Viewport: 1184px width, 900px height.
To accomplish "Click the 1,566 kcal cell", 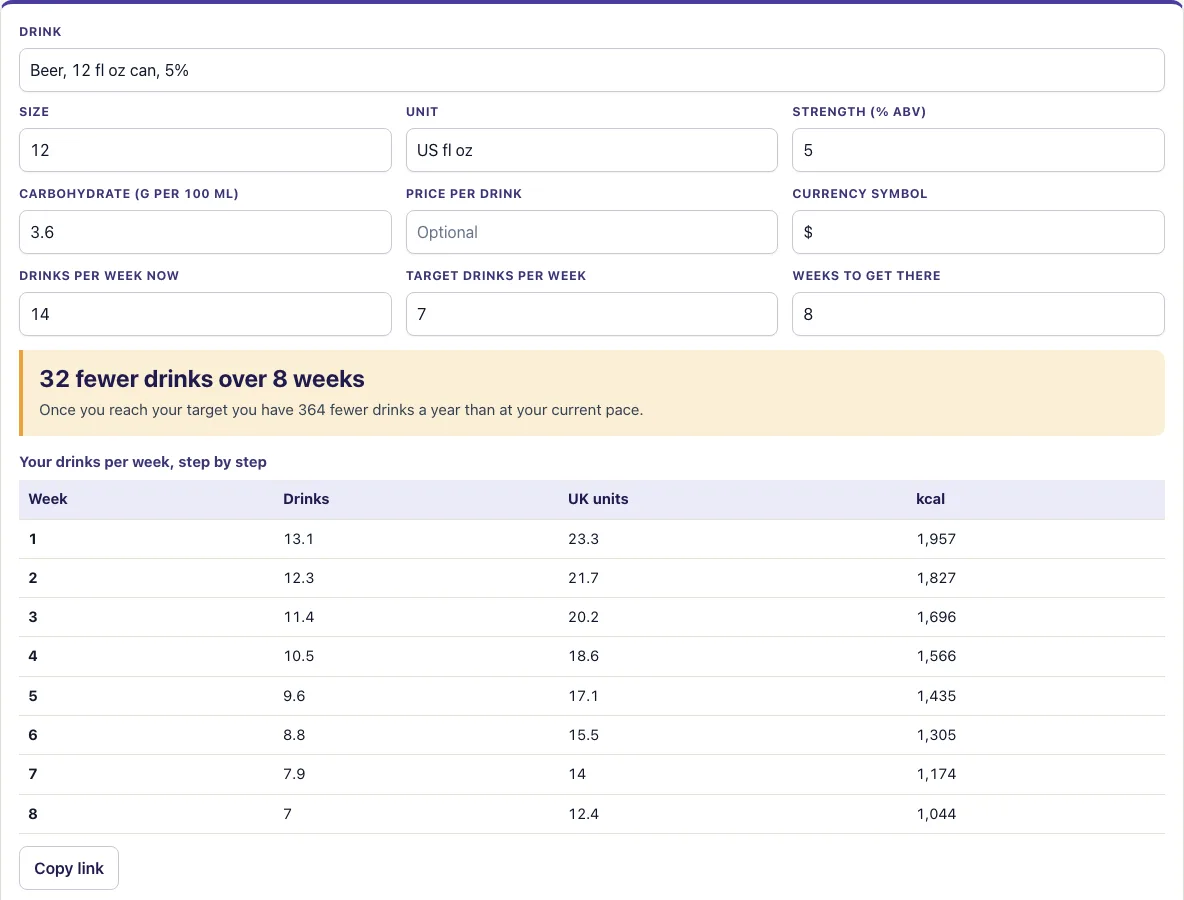I will point(936,656).
